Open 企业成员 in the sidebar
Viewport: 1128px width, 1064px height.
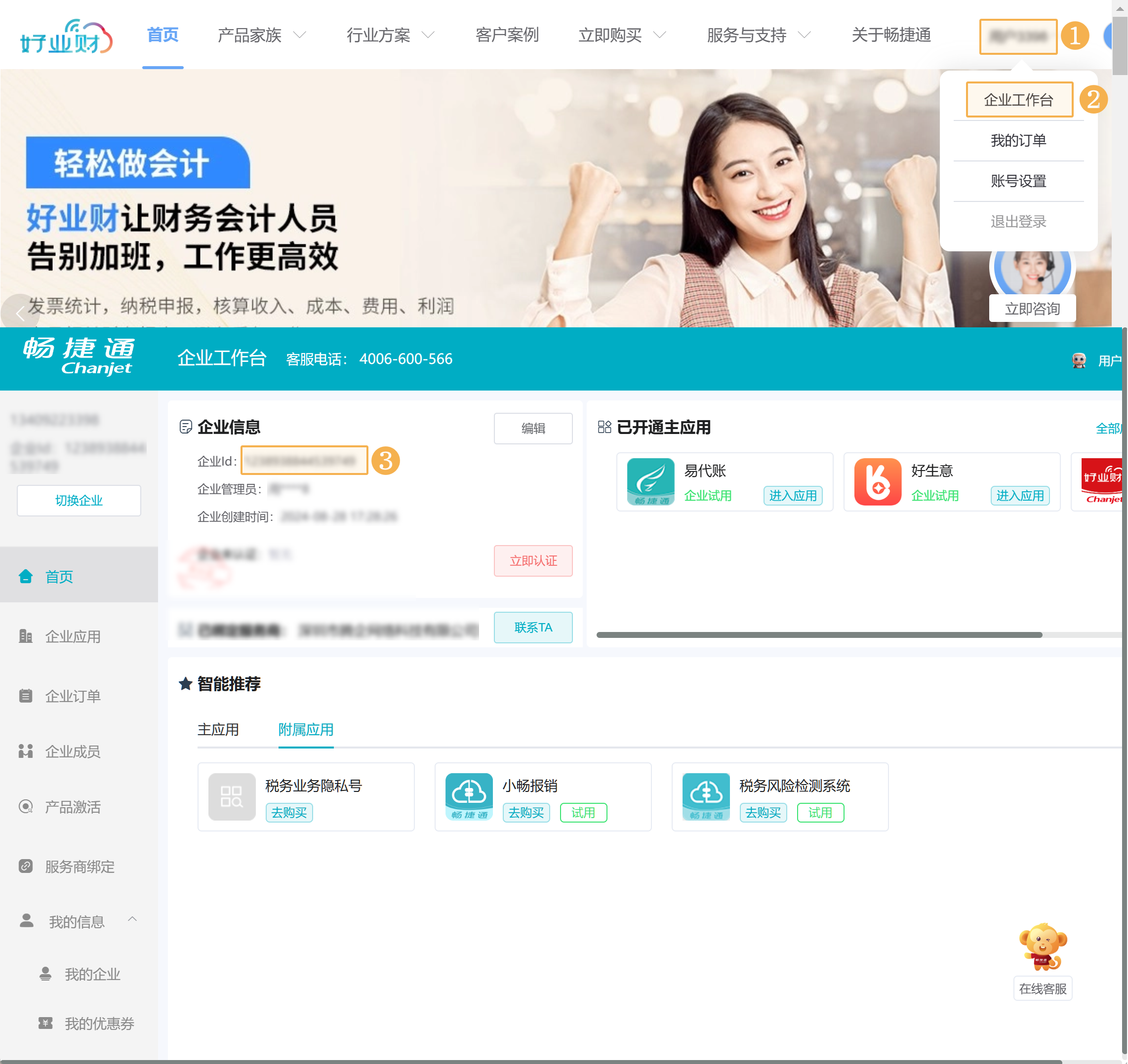(73, 751)
